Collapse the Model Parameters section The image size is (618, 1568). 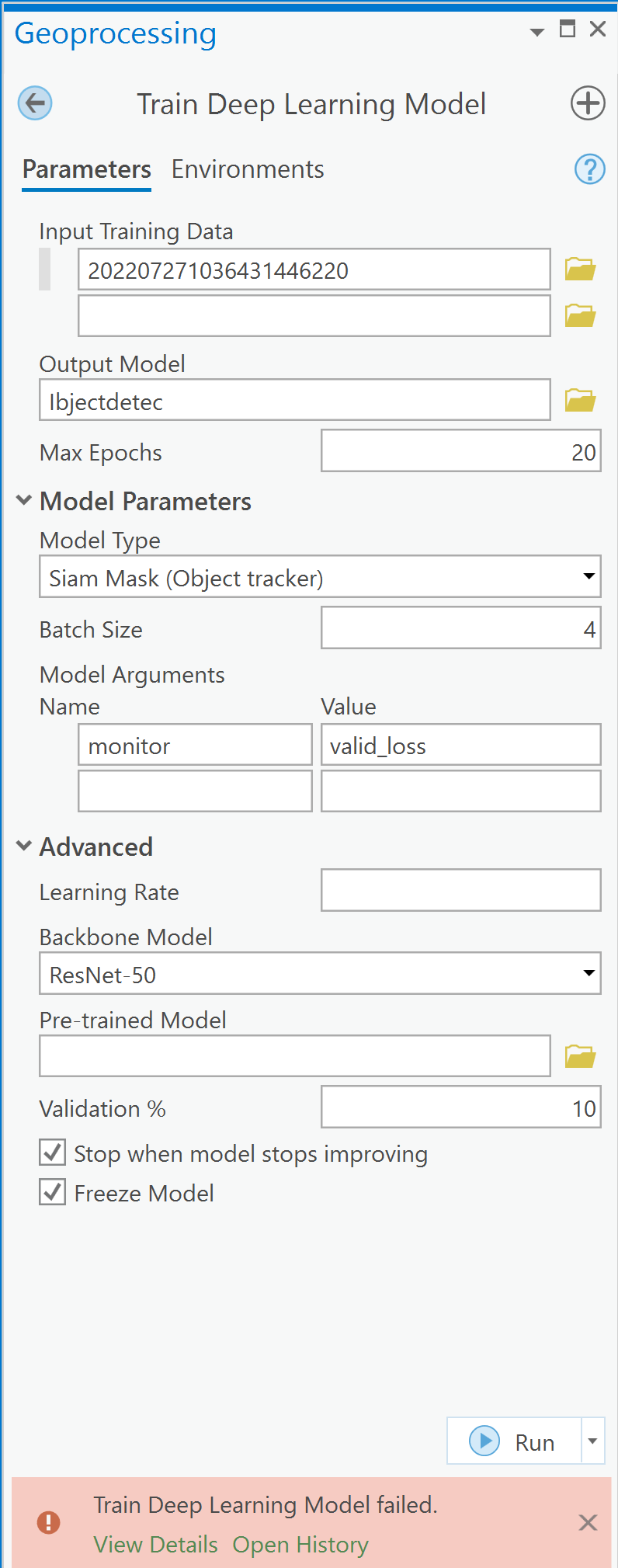[x=24, y=501]
